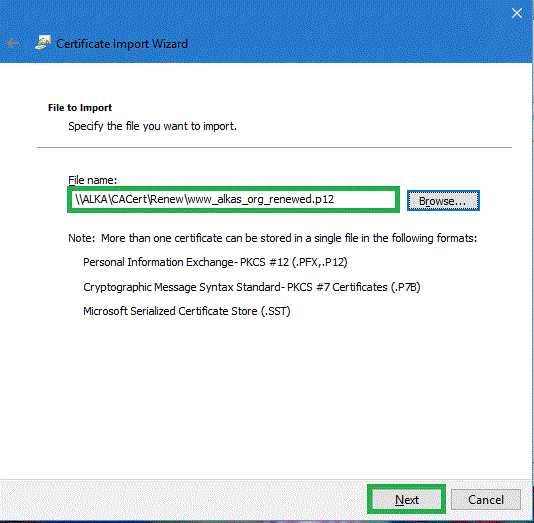Click the horizontal separator under the heading
The height and width of the screenshot is (523, 534).
tap(274, 147)
